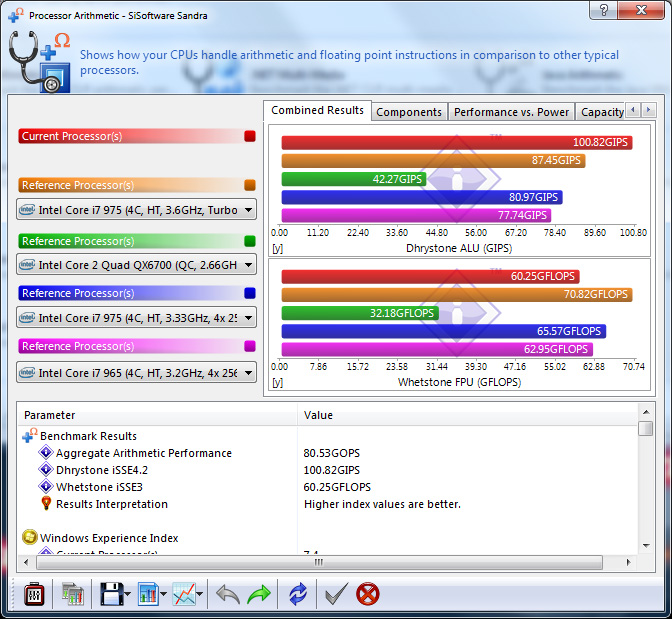Select the Results Interpretation row

click(111, 504)
